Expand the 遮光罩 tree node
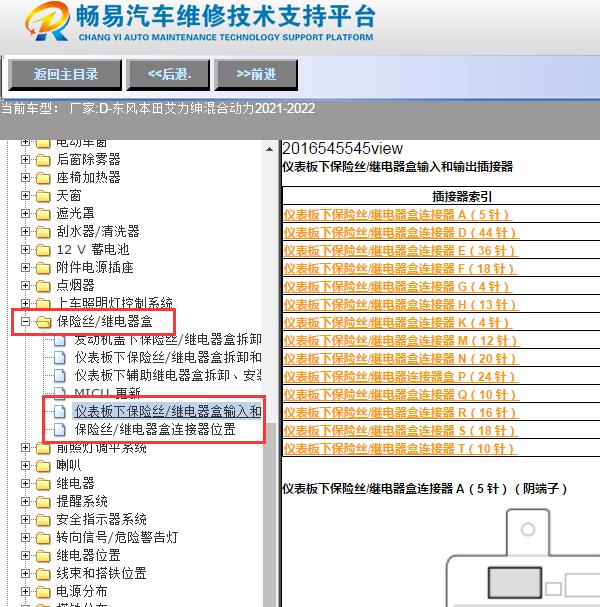The image size is (600, 607). click(x=25, y=213)
